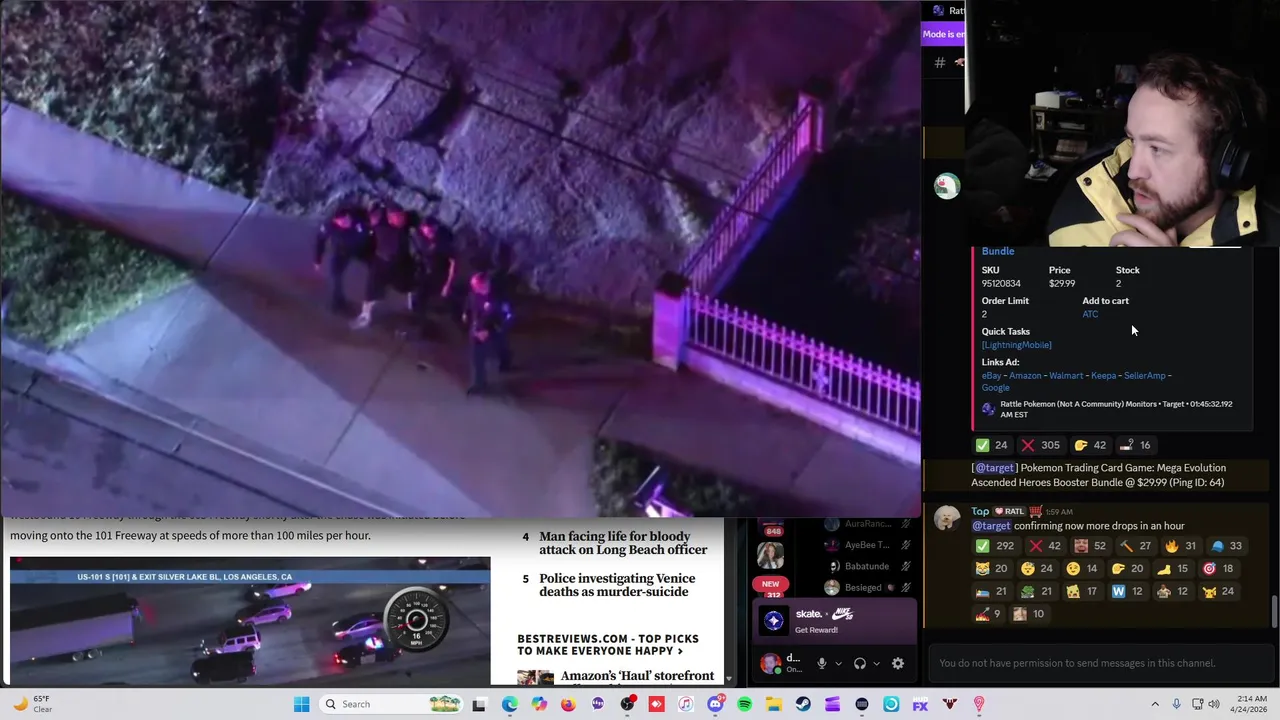The height and width of the screenshot is (720, 1280).
Task: Toggle the Pikachu reaction with 24
Action: (1218, 591)
